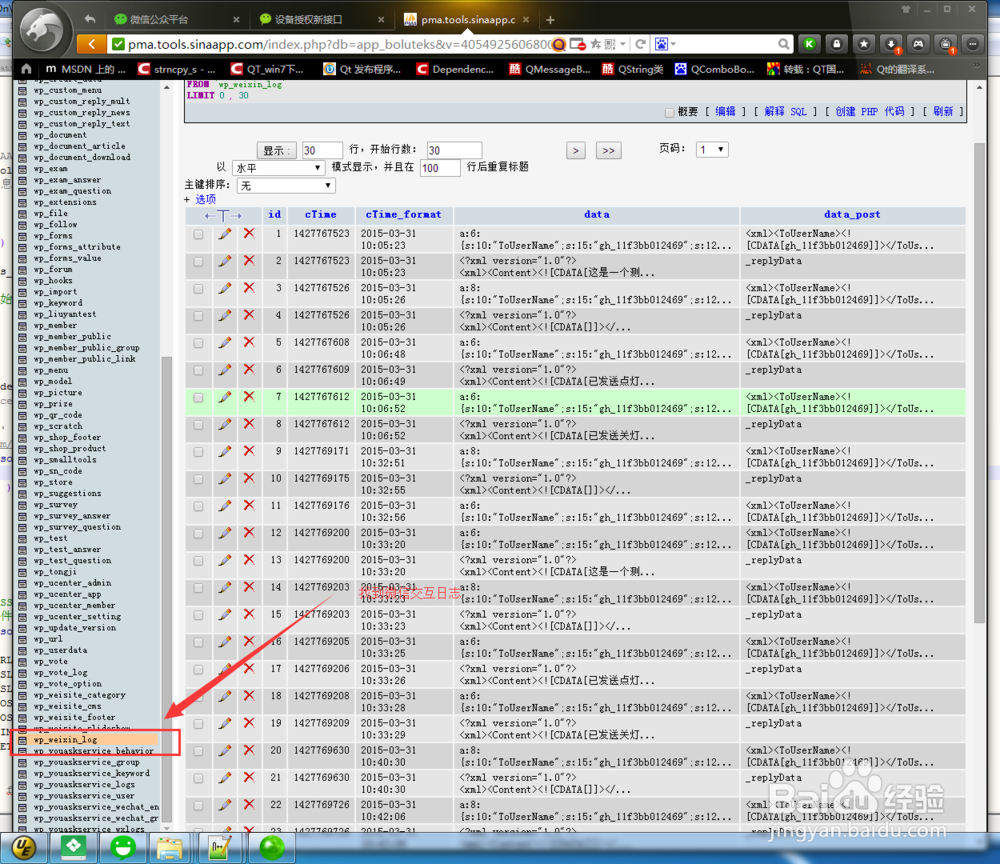The width and height of the screenshot is (1000, 864).
Task: Open a new browser tab with plus icon
Action: (x=550, y=20)
